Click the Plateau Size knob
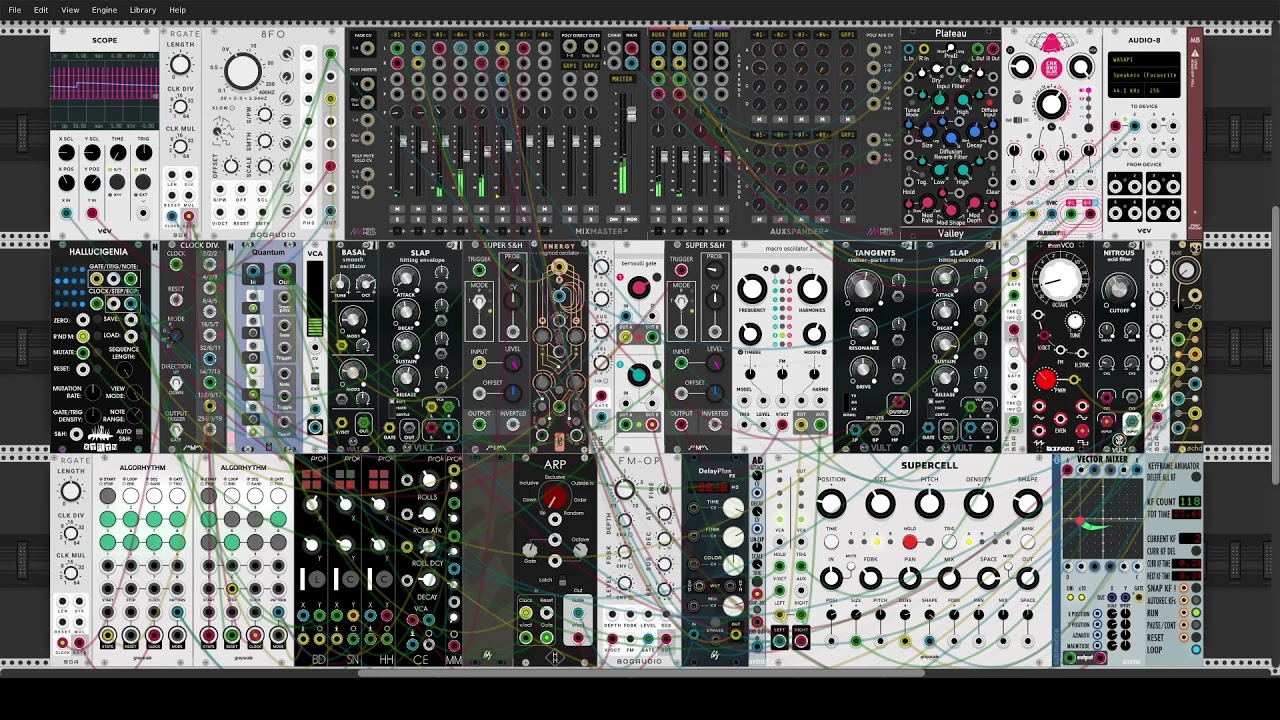Image resolution: width=1280 pixels, height=720 pixels. coord(928,131)
